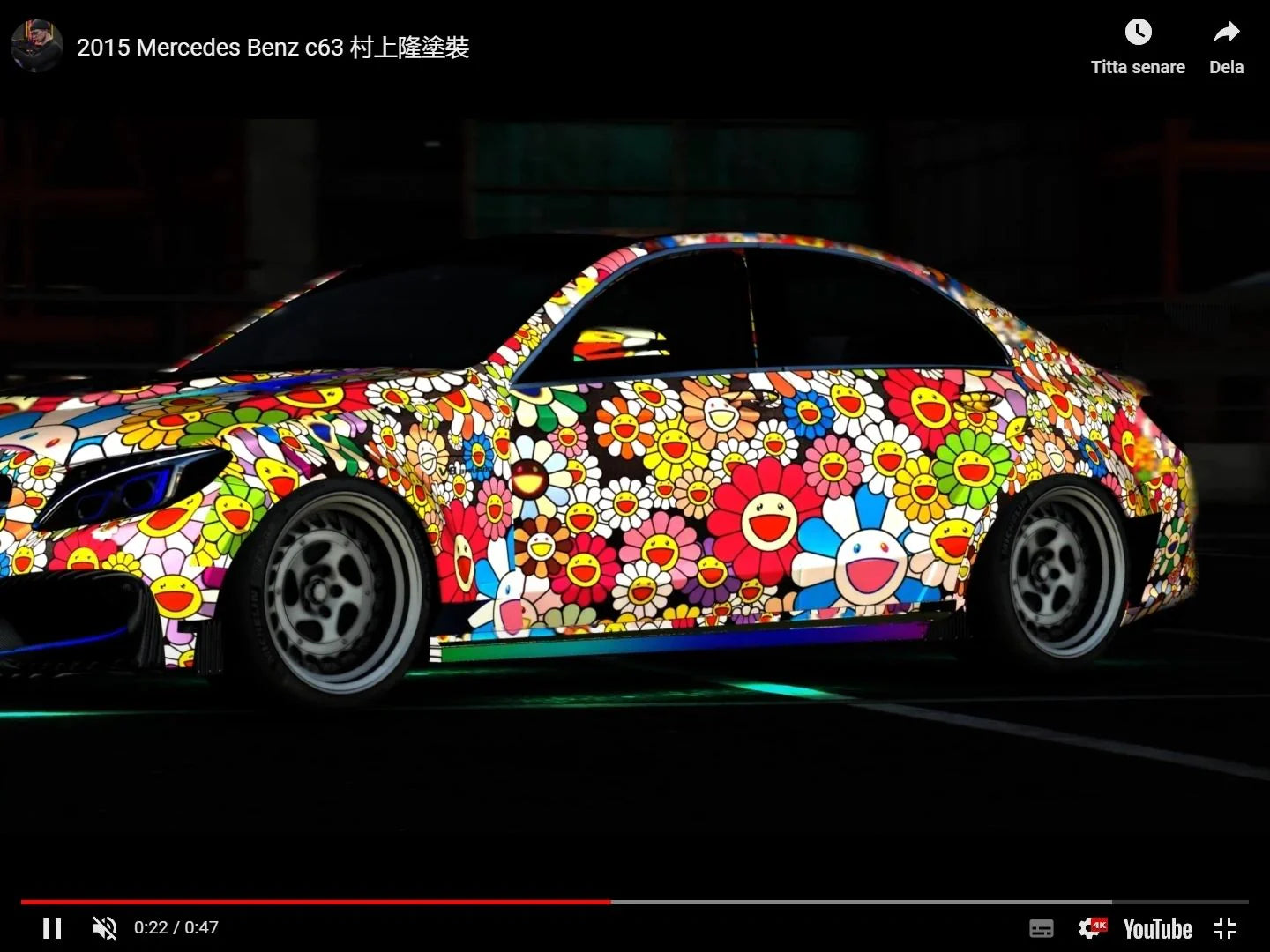Unmute the video sound
The width and height of the screenshot is (1270, 952).
pyautogui.click(x=104, y=927)
